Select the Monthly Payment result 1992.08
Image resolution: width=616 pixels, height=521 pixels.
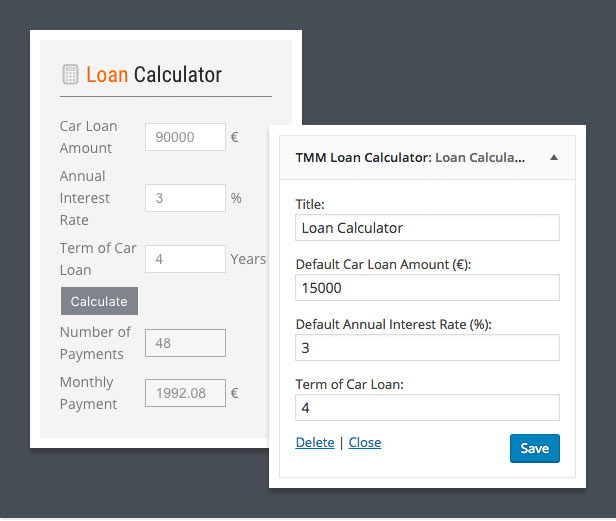point(185,393)
